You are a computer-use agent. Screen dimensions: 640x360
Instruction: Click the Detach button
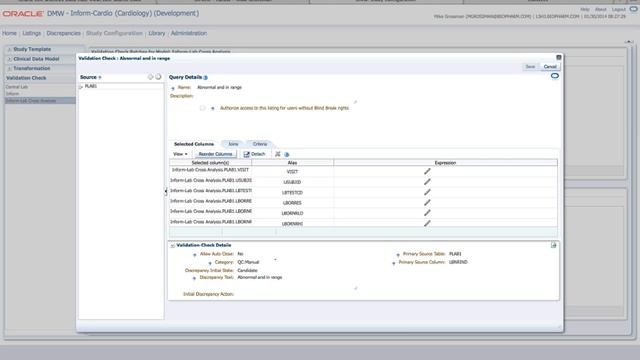pos(254,154)
